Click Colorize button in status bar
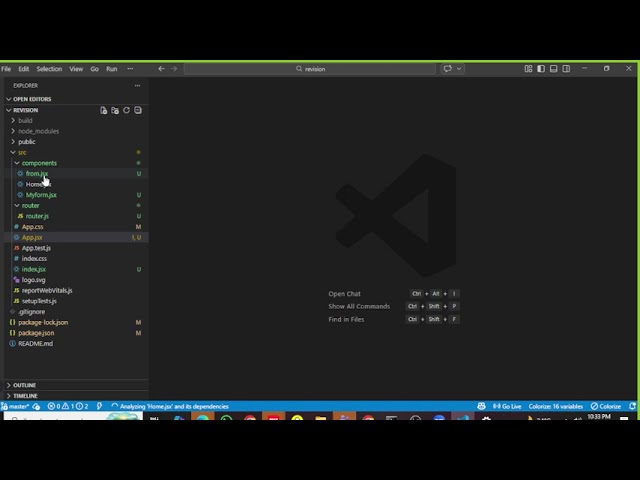The height and width of the screenshot is (480, 640). tap(606, 407)
